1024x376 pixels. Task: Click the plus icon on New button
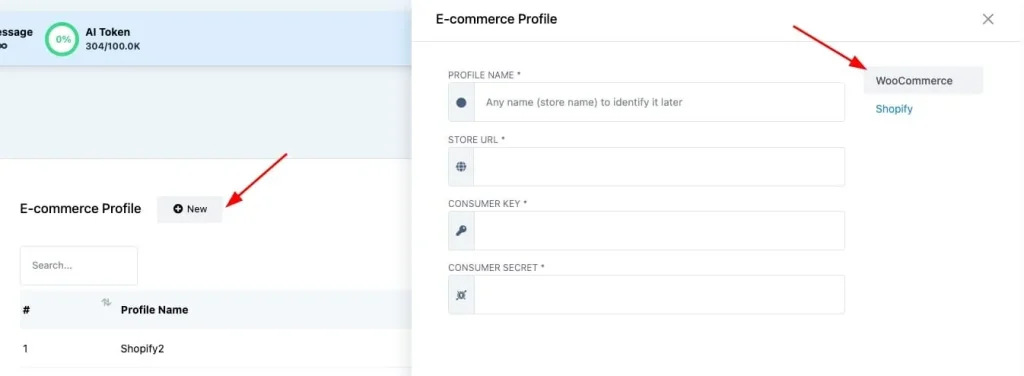[178, 209]
